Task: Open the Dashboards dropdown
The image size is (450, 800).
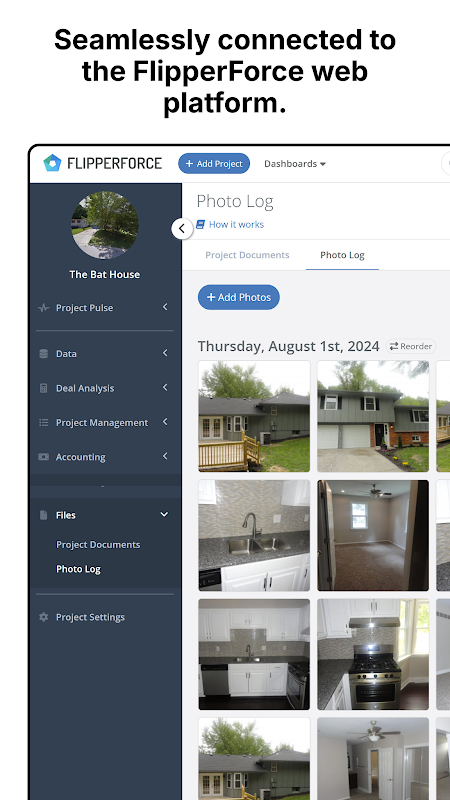Action: click(x=294, y=164)
